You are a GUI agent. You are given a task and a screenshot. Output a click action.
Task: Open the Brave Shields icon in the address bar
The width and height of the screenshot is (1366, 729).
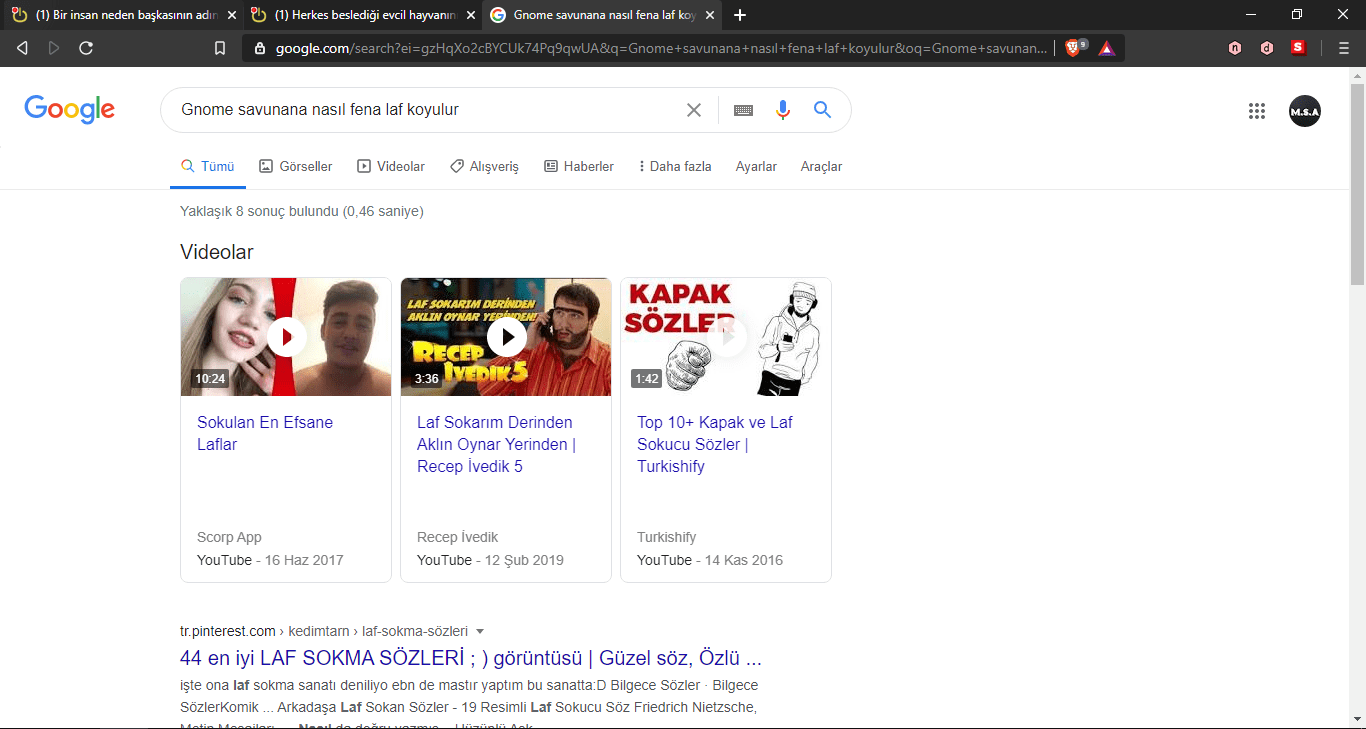click(1072, 46)
